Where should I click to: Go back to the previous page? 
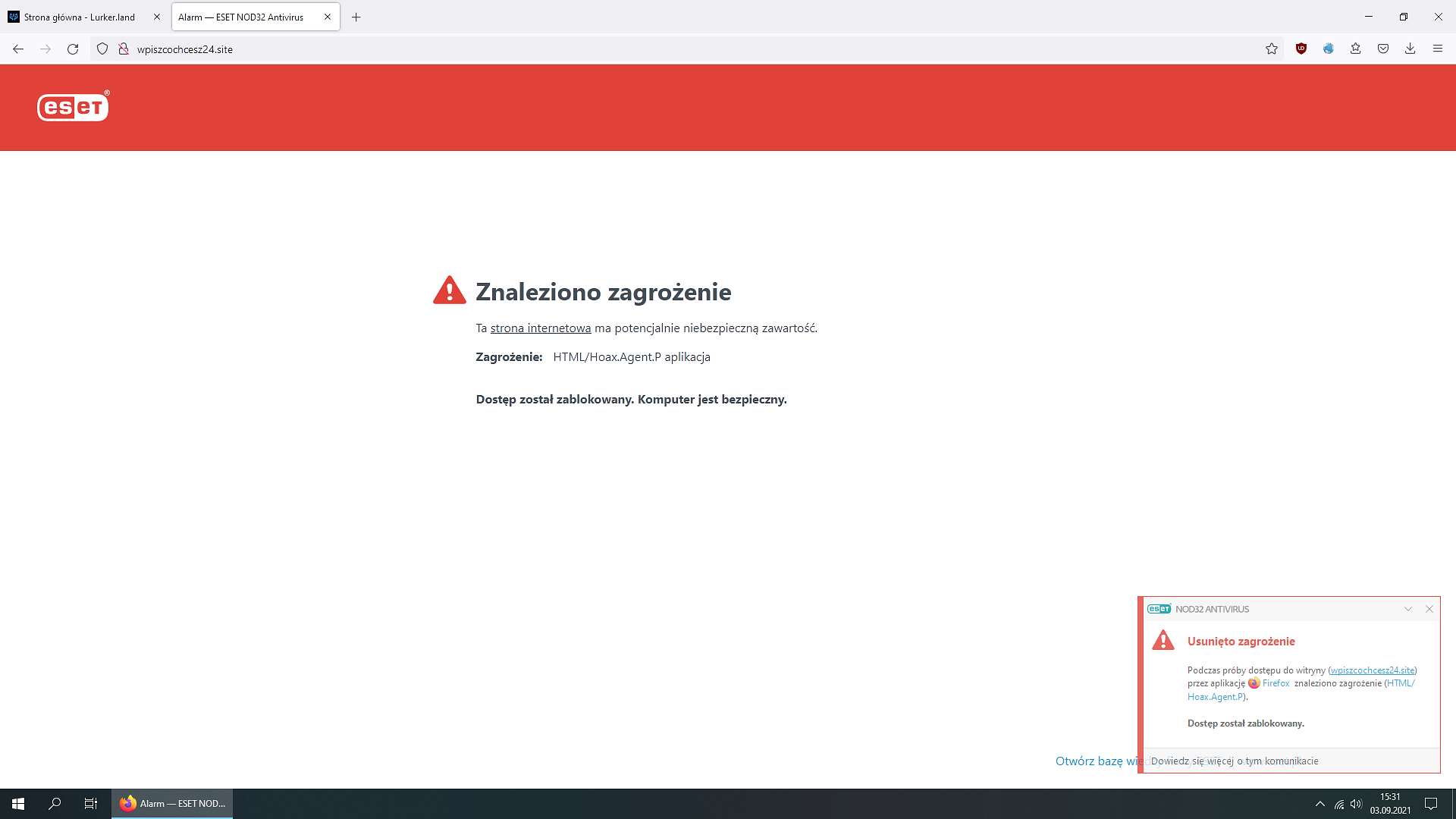(18, 49)
